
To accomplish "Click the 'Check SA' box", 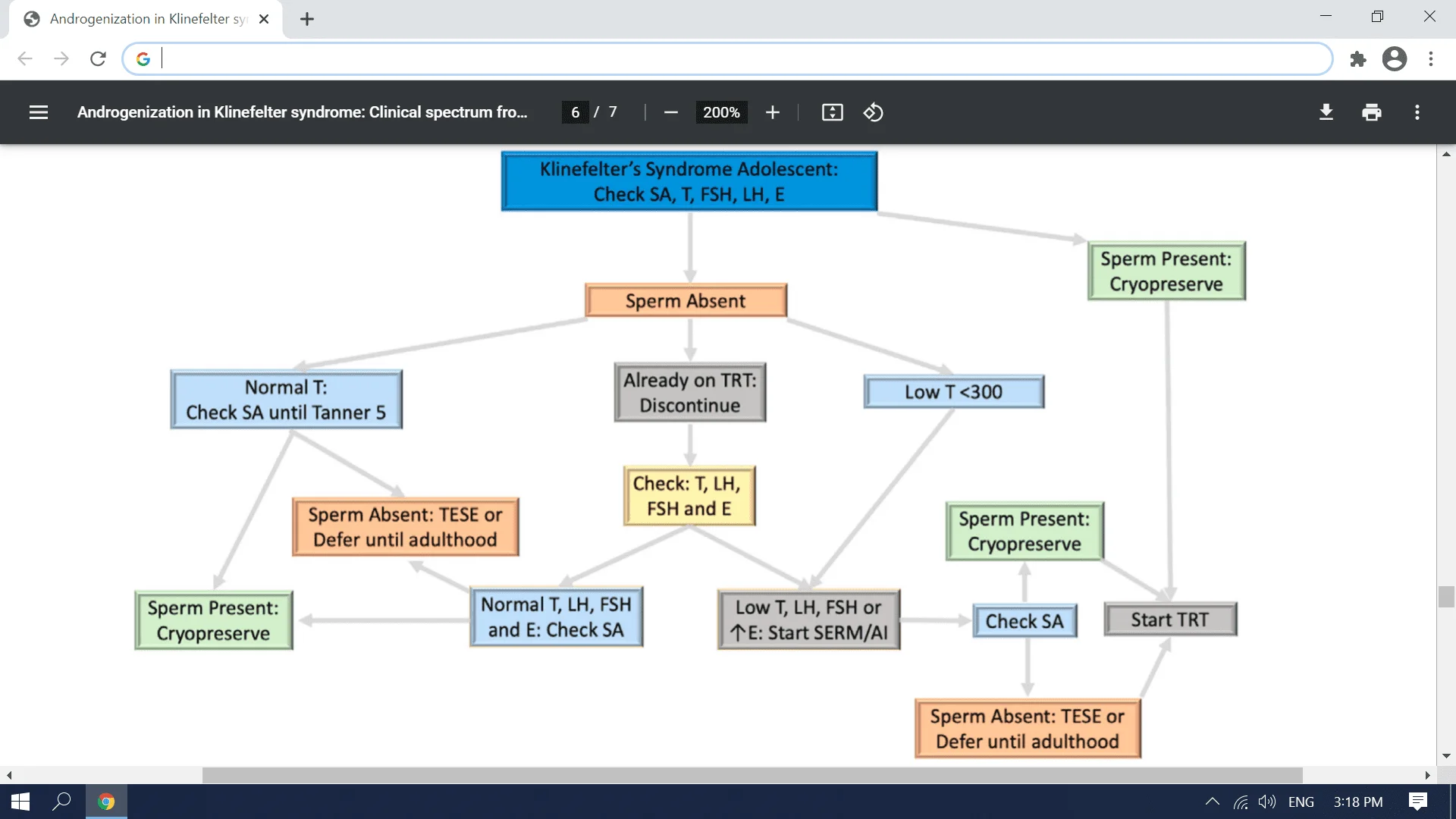I will tap(1025, 621).
